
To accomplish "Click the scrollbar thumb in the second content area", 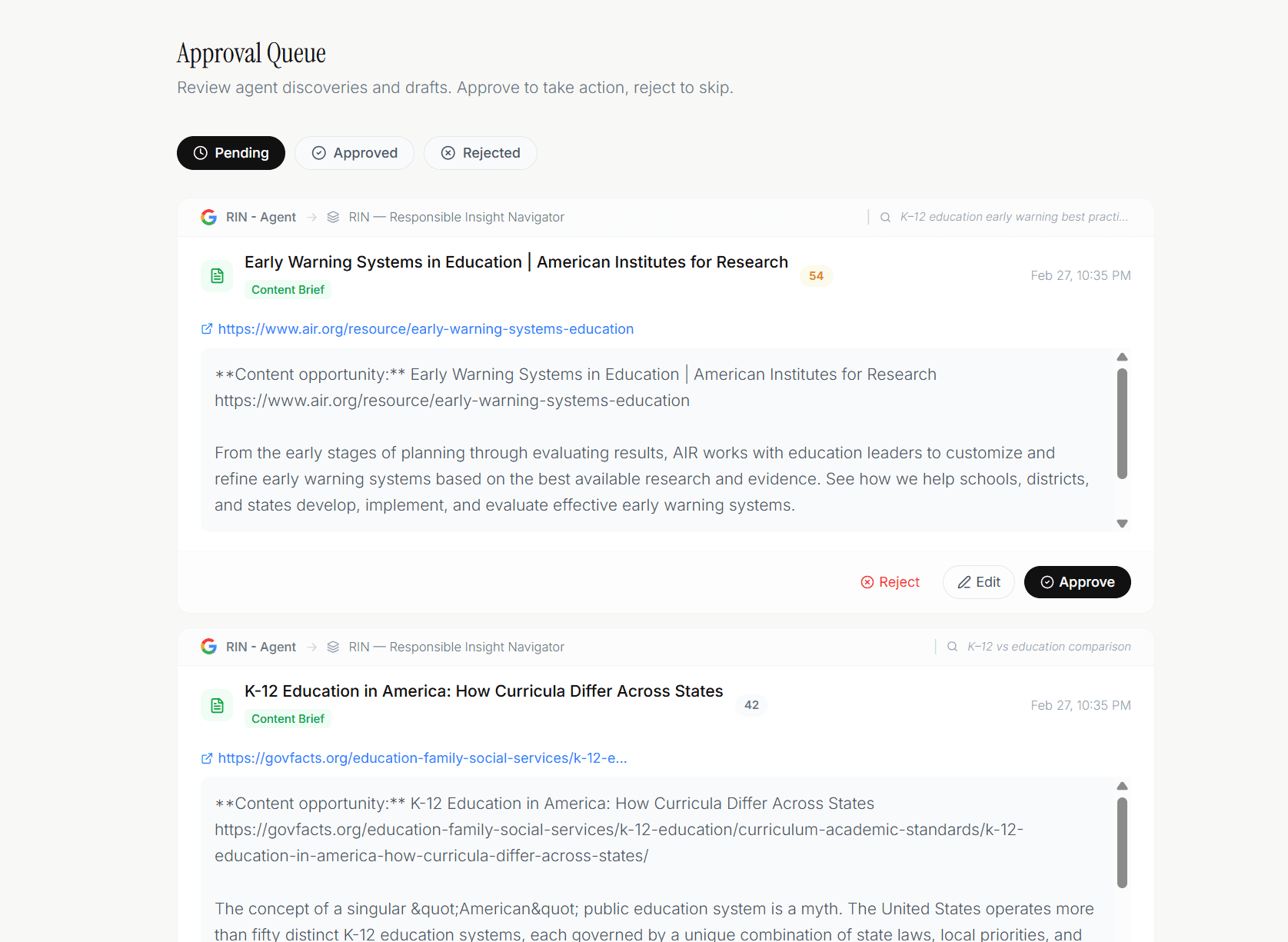I will pyautogui.click(x=1123, y=840).
